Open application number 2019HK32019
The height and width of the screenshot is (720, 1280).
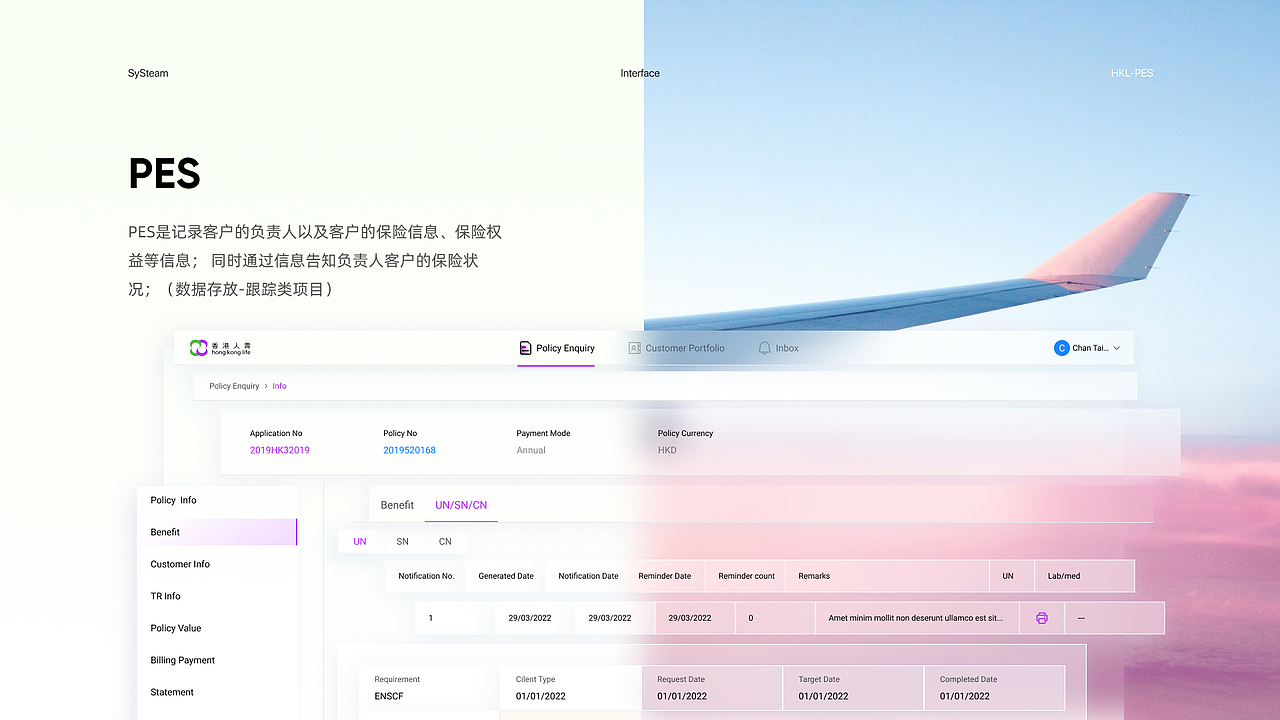click(280, 450)
